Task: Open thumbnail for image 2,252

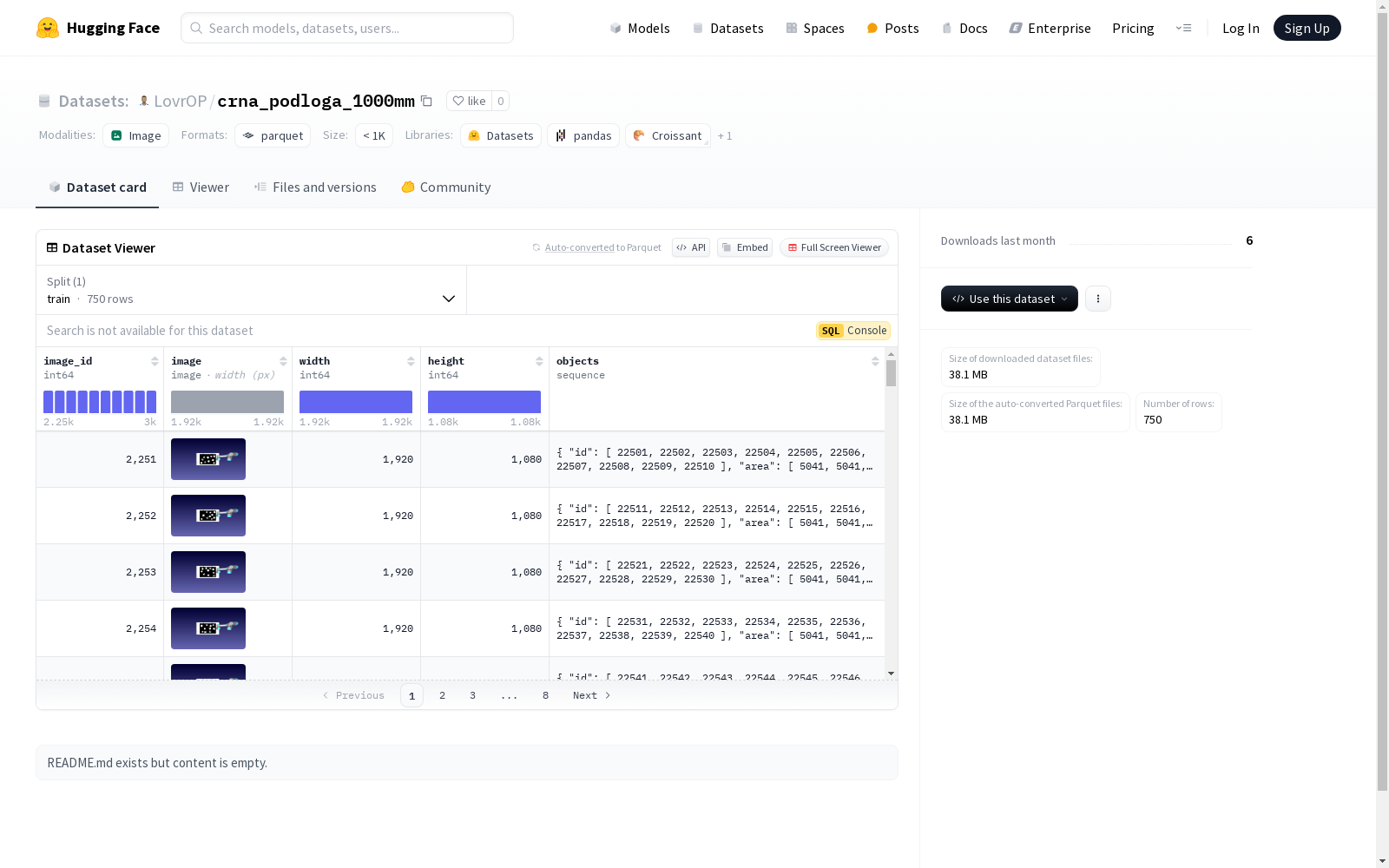Action: 208,516
